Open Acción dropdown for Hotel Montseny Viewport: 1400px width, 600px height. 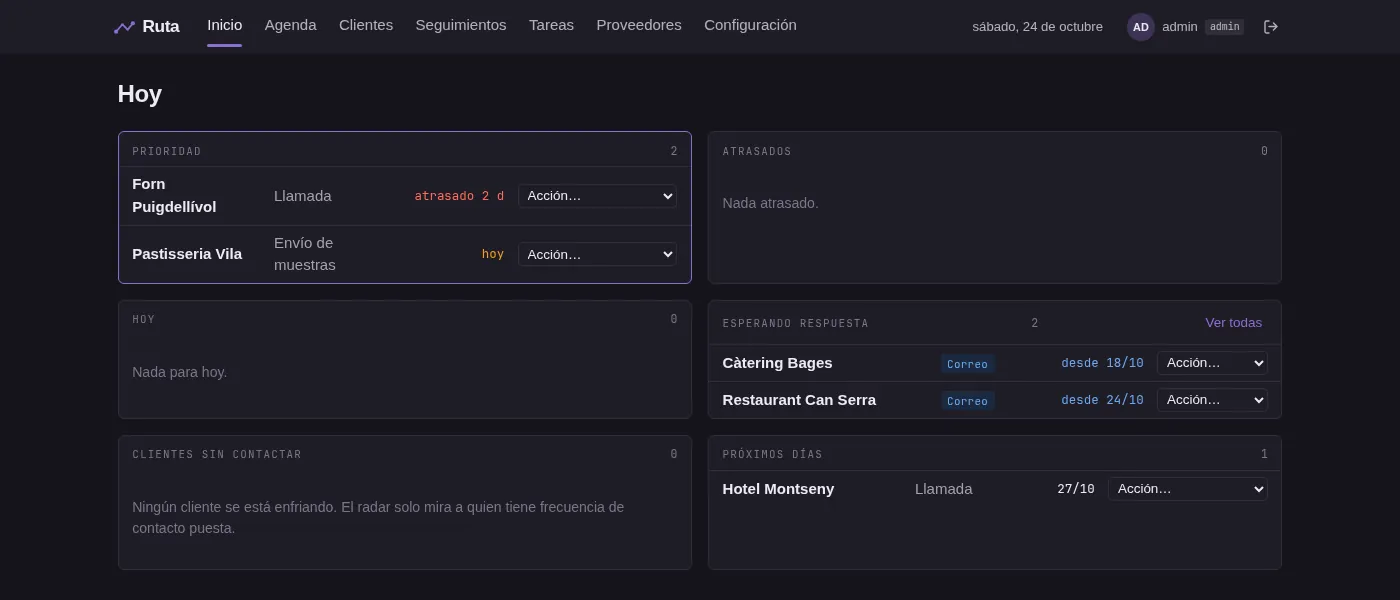point(1188,489)
